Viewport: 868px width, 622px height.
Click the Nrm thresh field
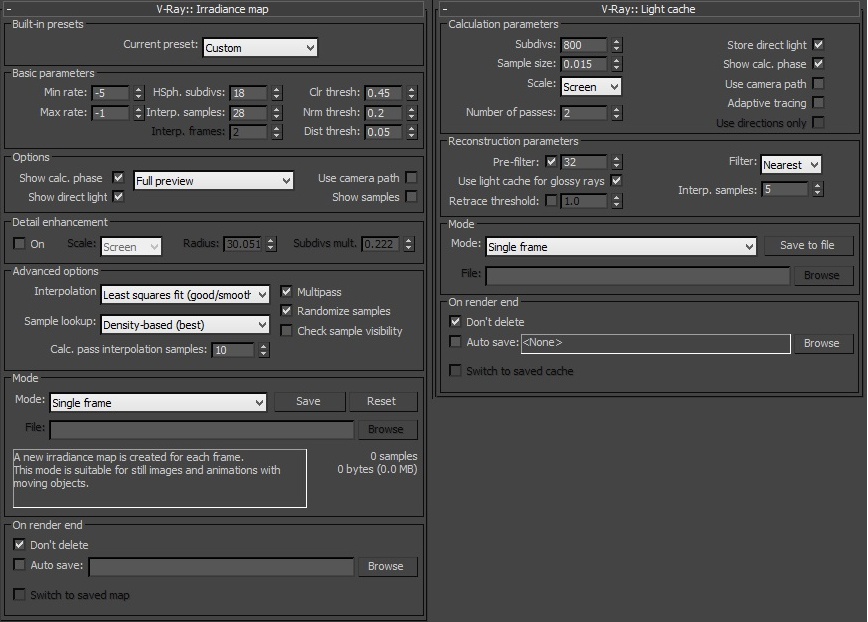(384, 113)
